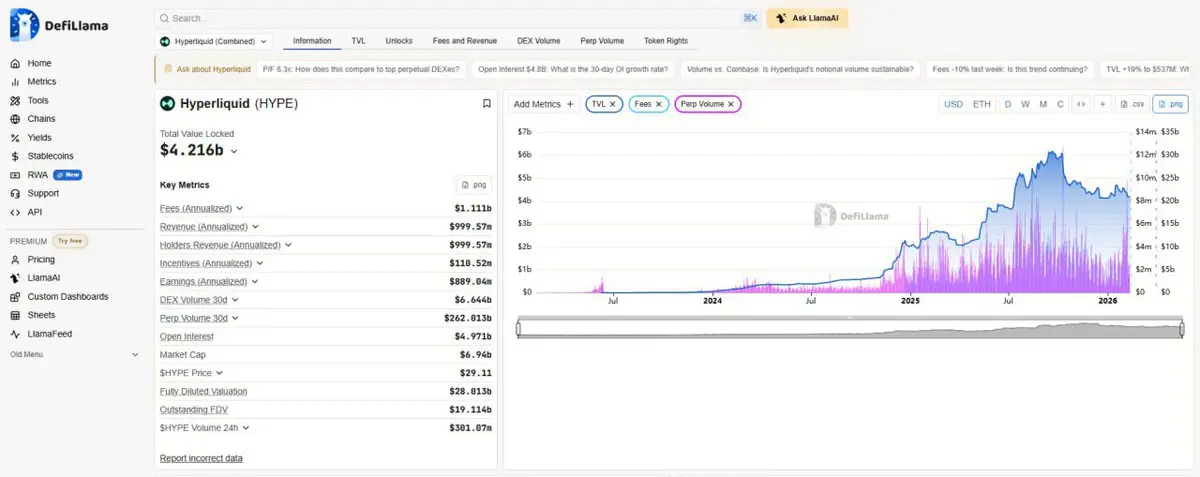Expand Holders Revenue (Annualized) row
Screen dimensions: 1200x477
288,244
